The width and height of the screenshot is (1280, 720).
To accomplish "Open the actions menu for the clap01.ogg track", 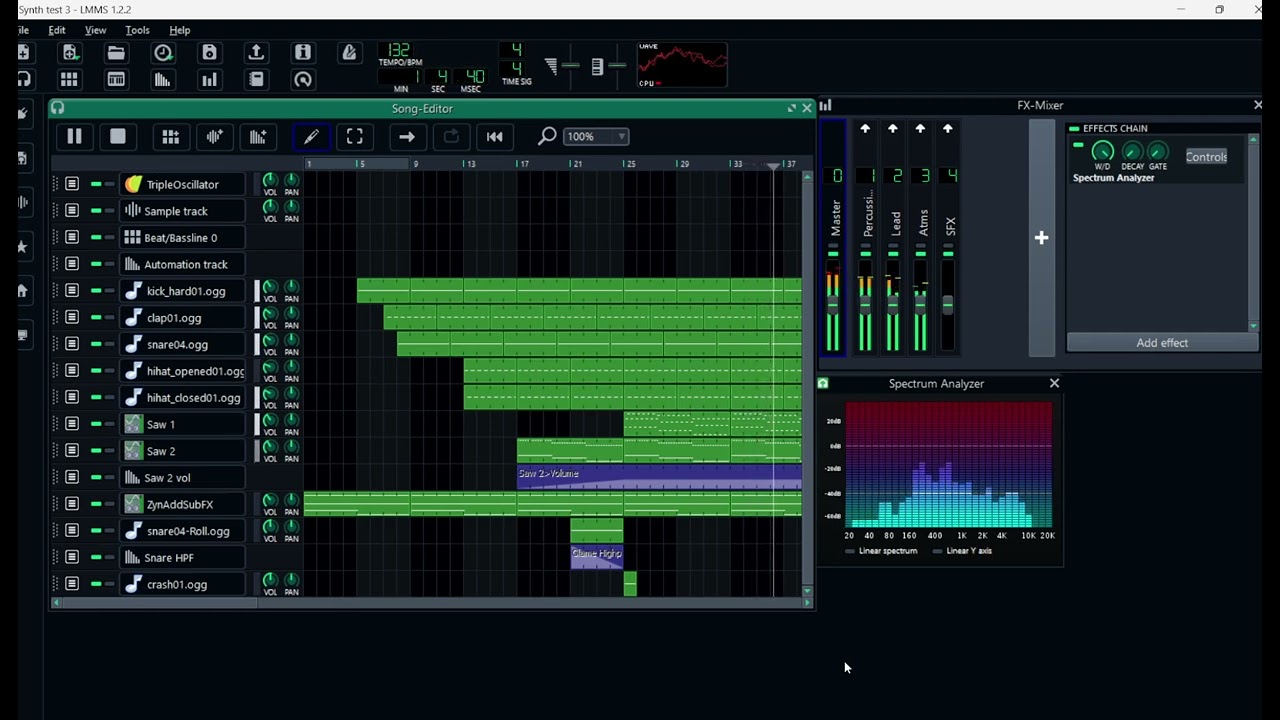I will coord(72,318).
